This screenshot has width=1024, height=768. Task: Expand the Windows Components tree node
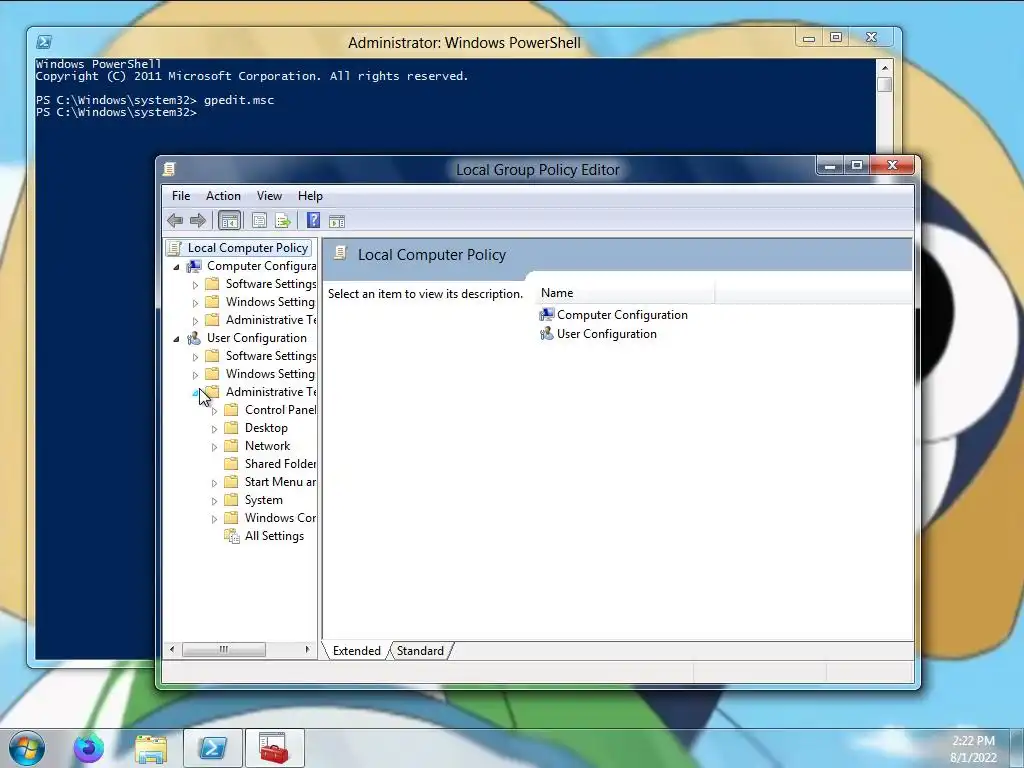coord(214,519)
